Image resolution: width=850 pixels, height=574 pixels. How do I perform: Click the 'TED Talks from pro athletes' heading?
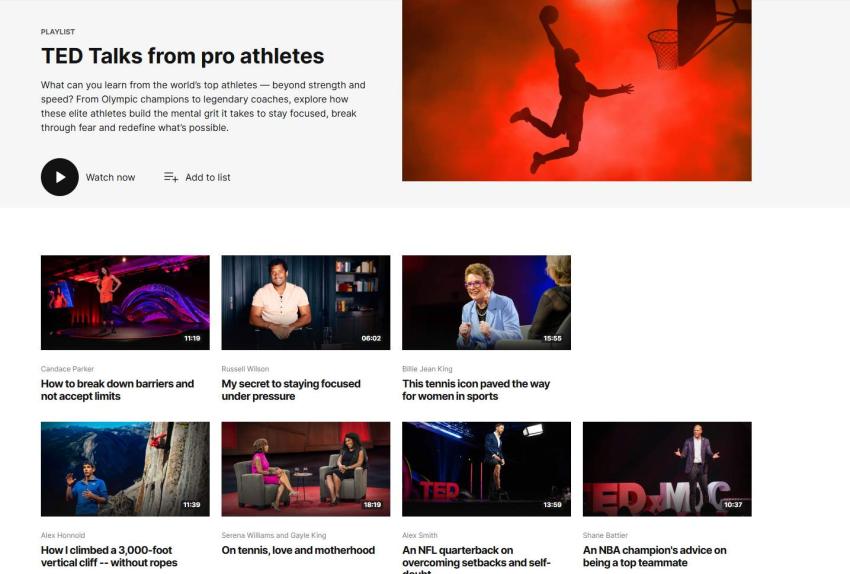point(183,56)
